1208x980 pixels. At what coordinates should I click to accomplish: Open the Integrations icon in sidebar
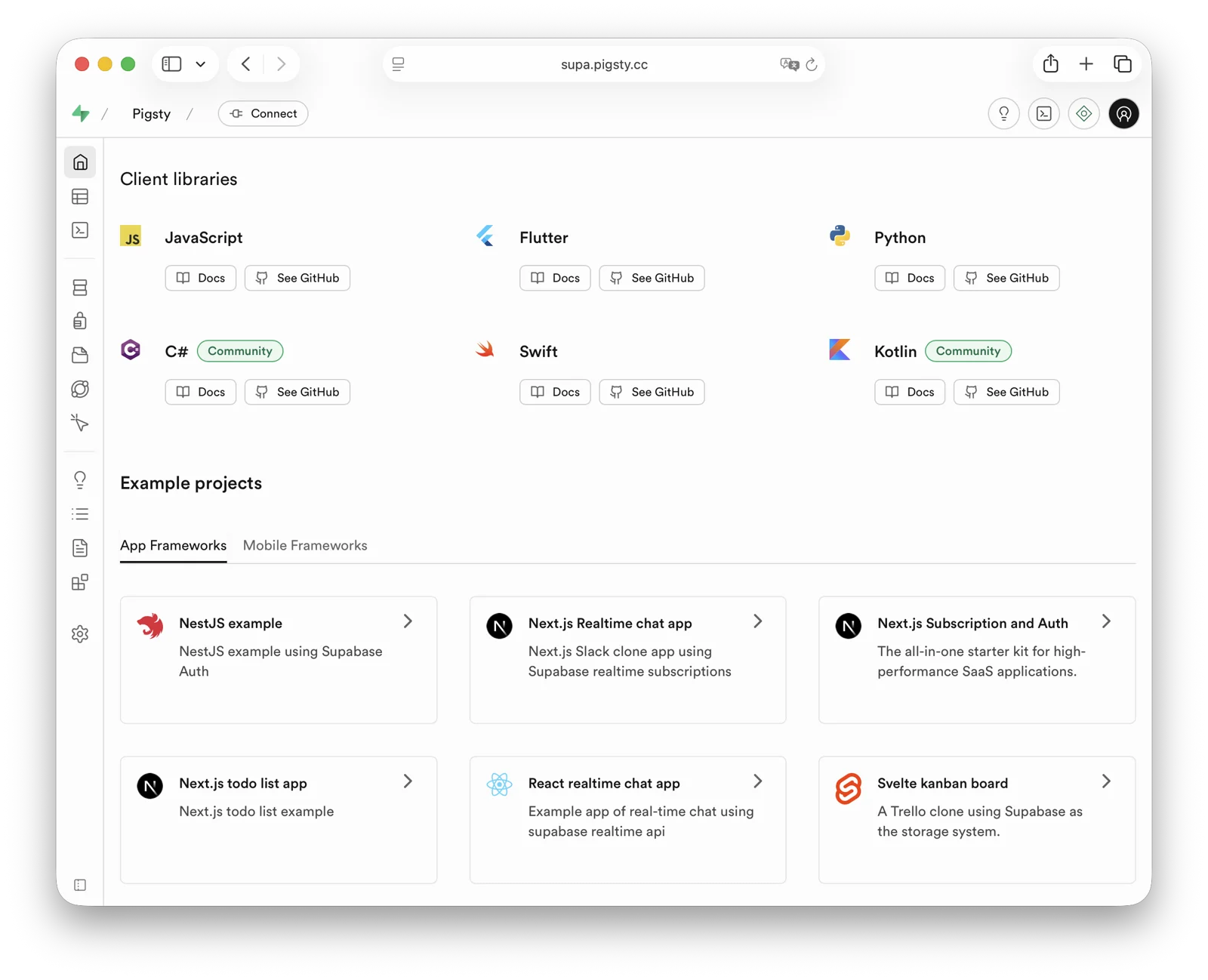point(80,582)
